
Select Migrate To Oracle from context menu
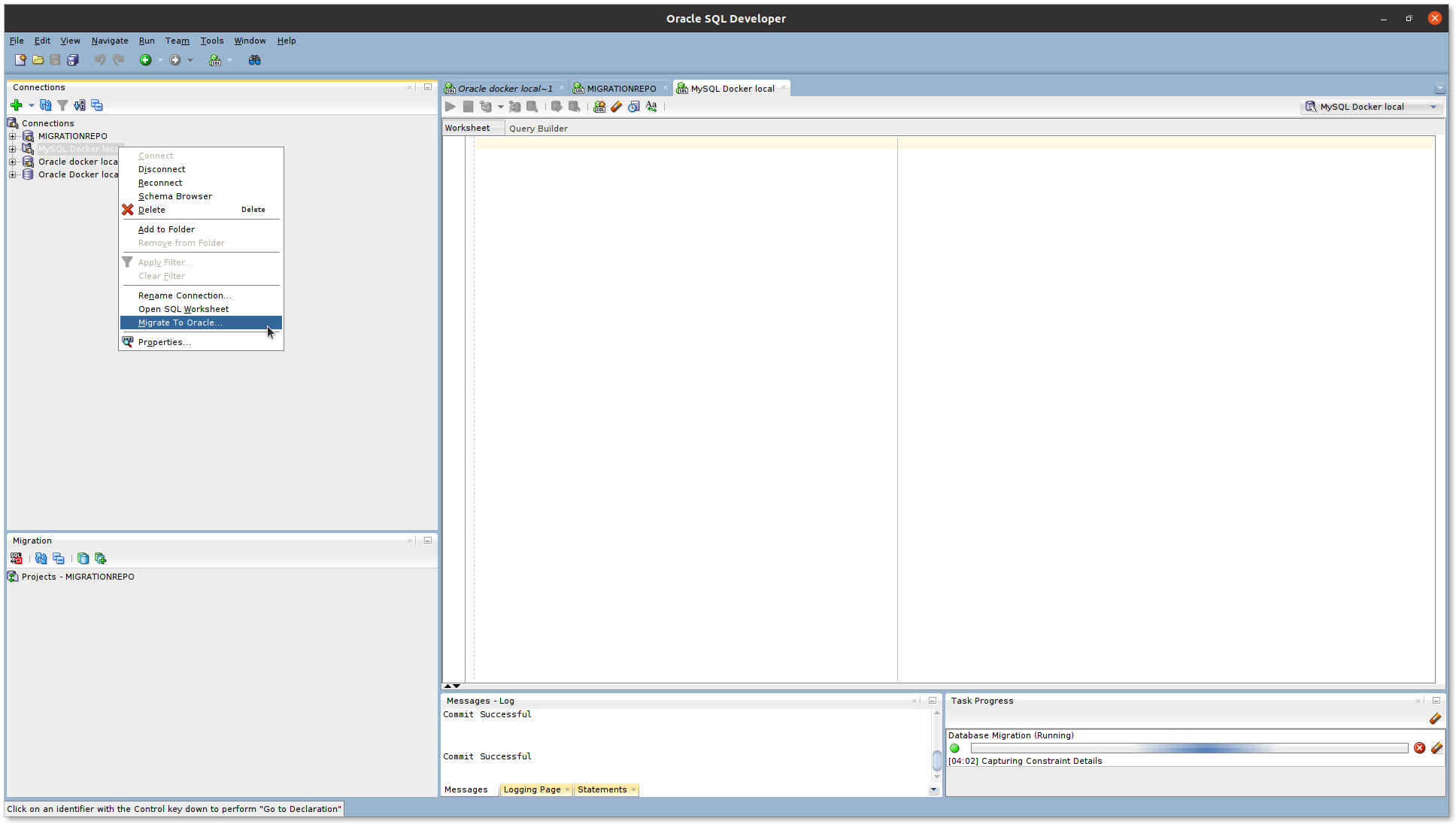tap(180, 323)
